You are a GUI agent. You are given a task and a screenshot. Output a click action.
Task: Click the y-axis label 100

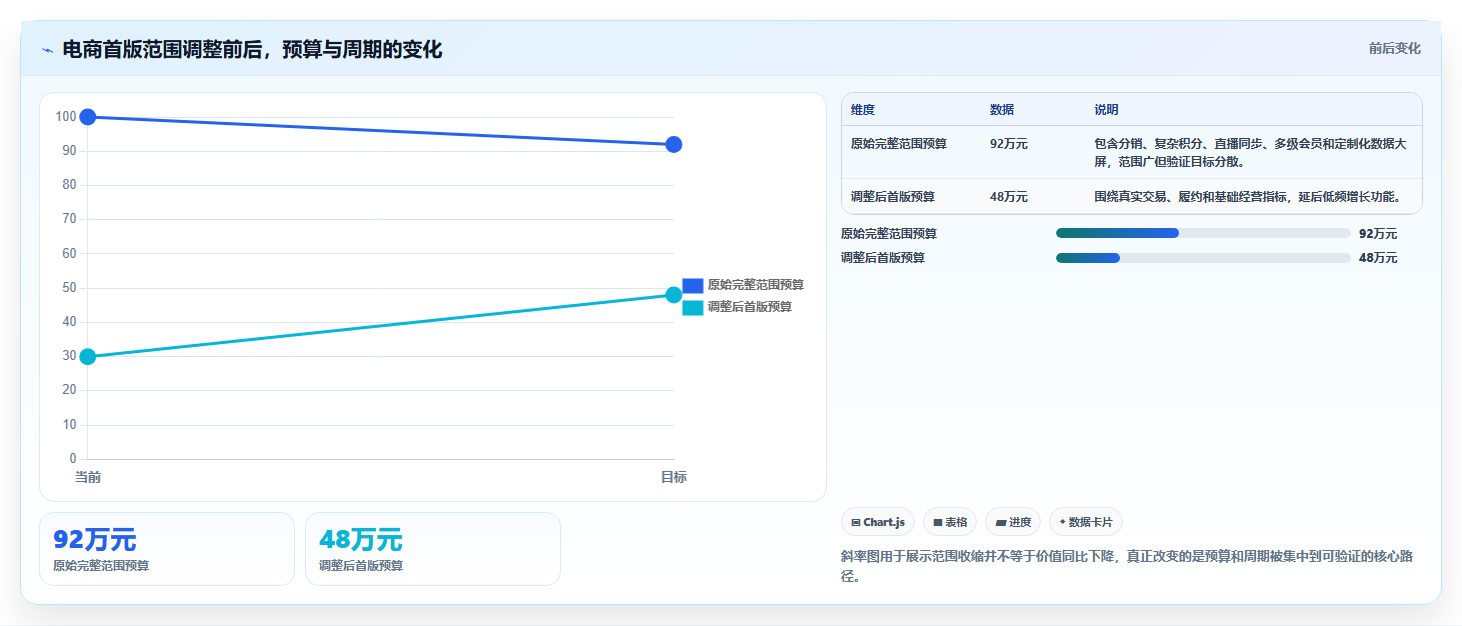pyautogui.click(x=66, y=117)
